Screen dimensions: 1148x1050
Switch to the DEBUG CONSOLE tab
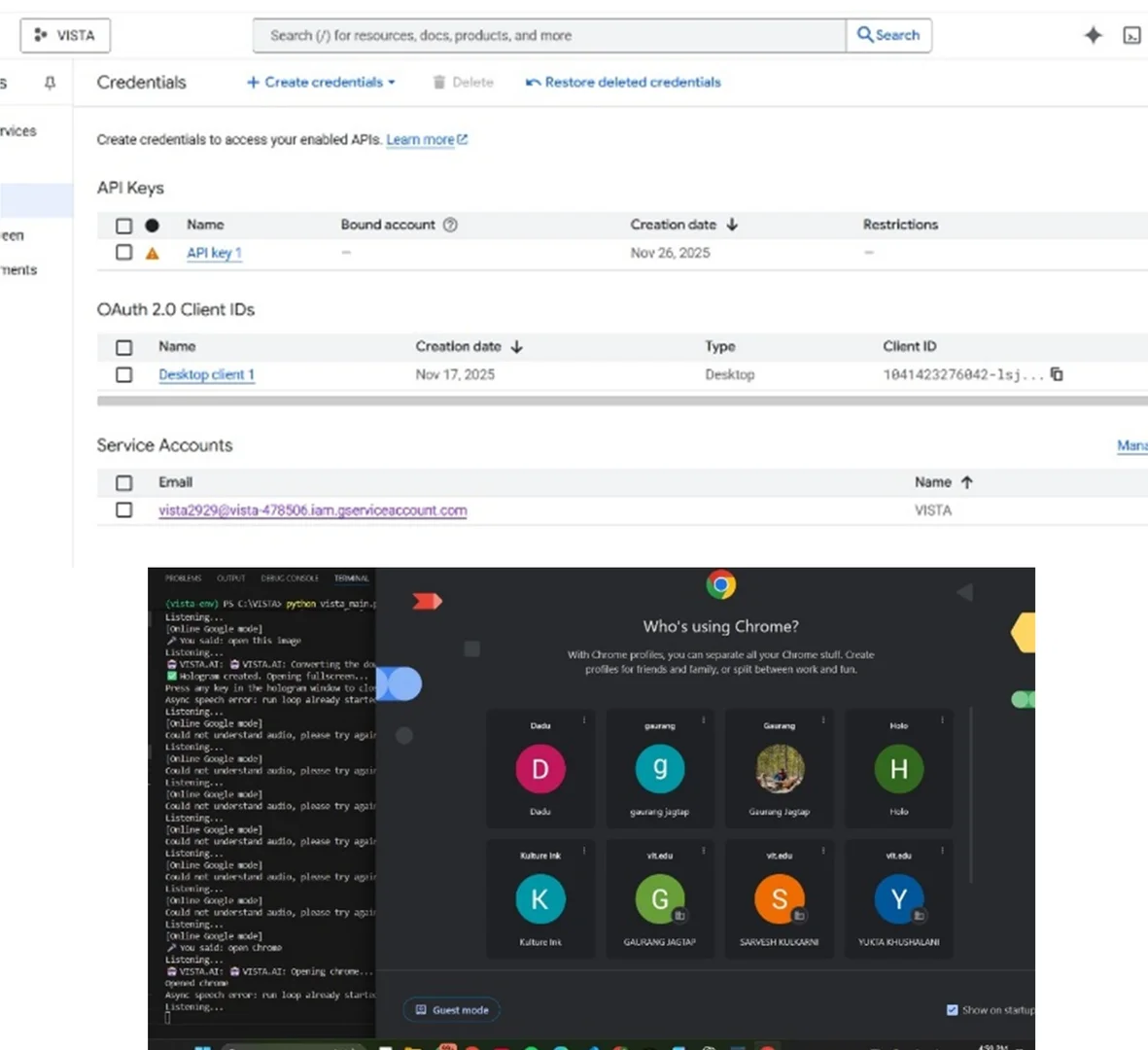tap(290, 578)
